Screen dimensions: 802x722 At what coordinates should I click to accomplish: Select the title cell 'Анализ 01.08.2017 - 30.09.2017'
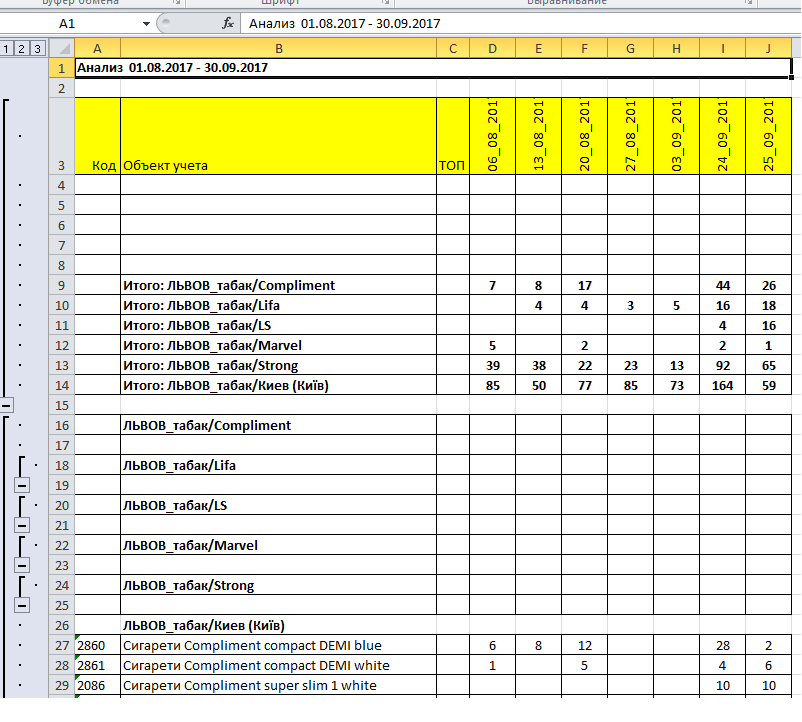[x=433, y=67]
